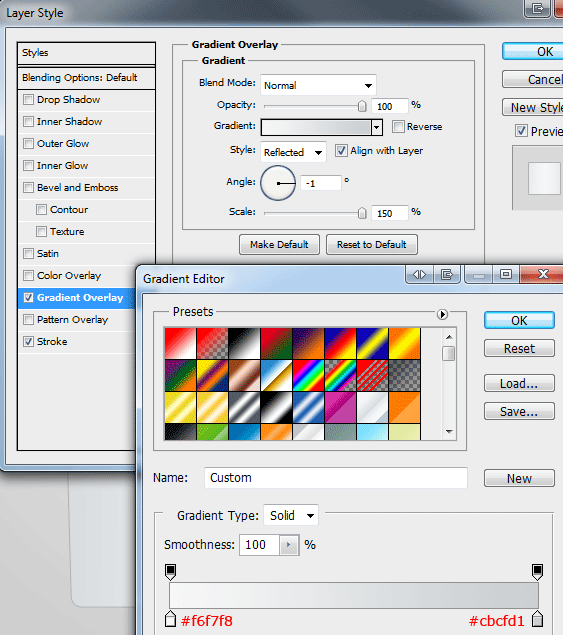Expand the Style Reflected dropdown

click(x=293, y=152)
